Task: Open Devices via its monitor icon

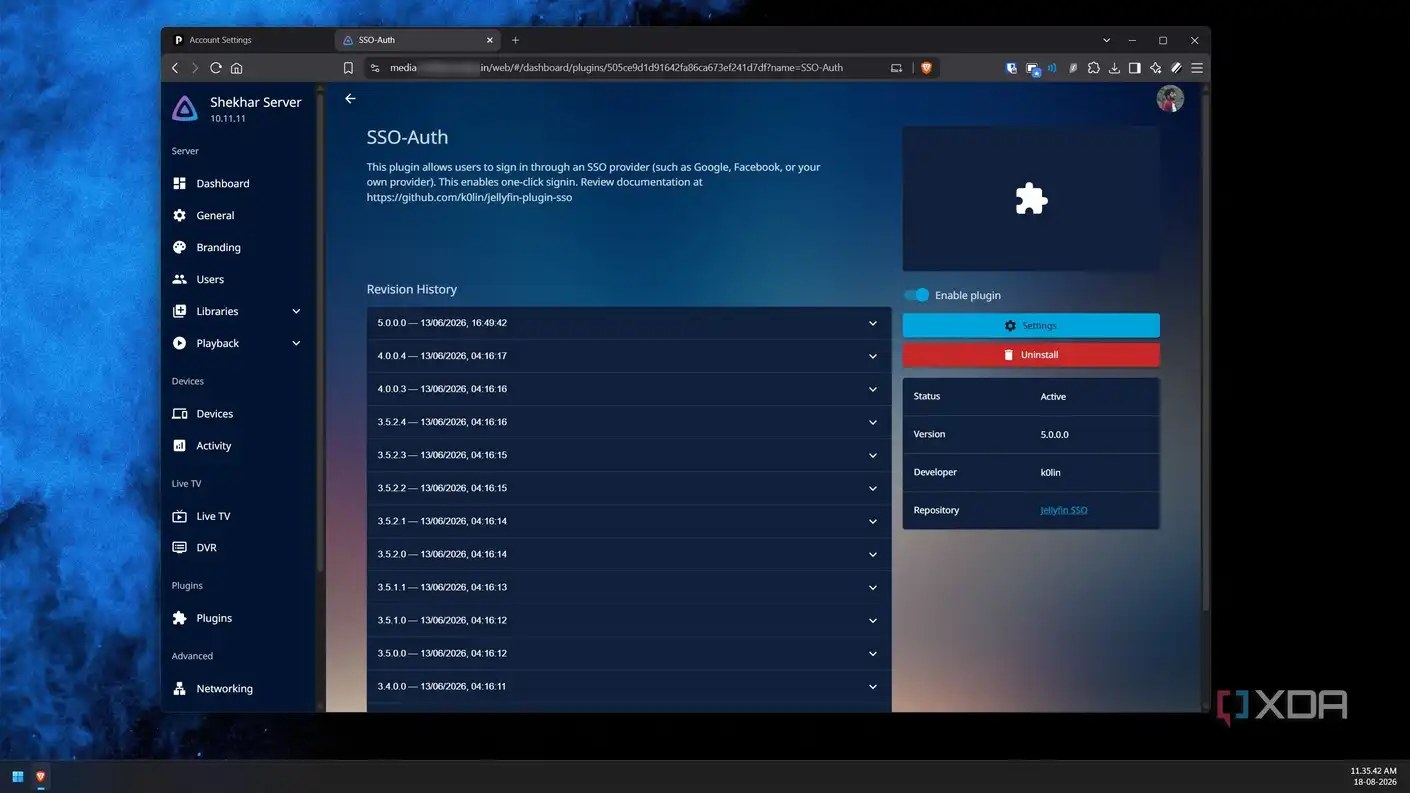Action: pos(179,413)
